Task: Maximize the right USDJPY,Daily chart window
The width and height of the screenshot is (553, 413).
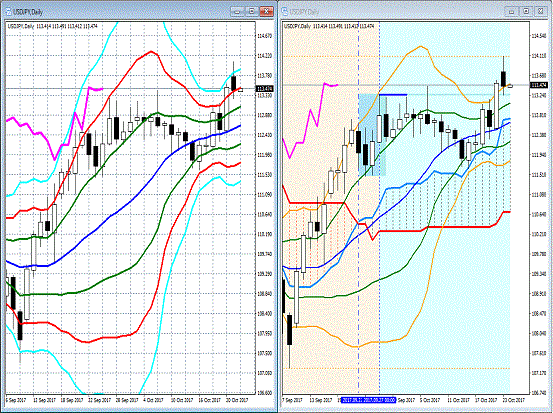Action: tap(526, 11)
